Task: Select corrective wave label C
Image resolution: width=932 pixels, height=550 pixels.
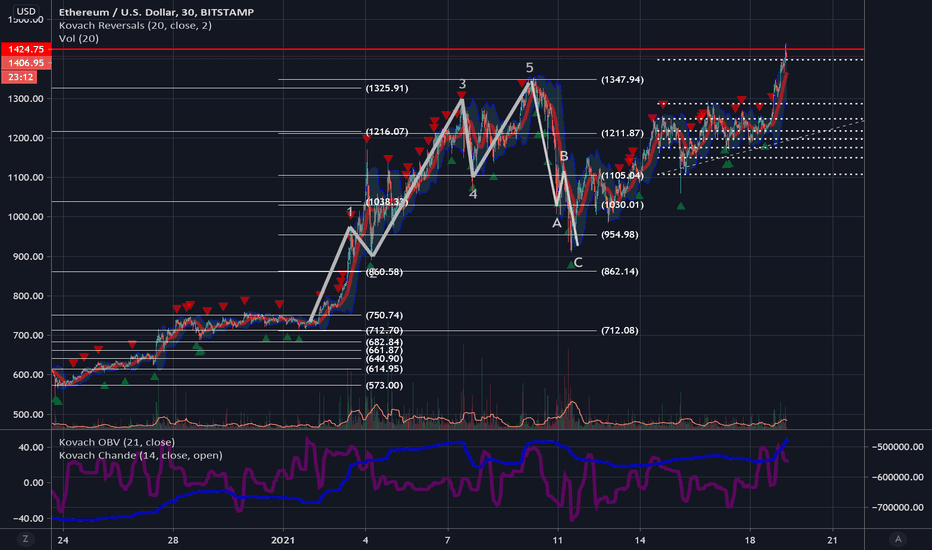Action: click(578, 262)
